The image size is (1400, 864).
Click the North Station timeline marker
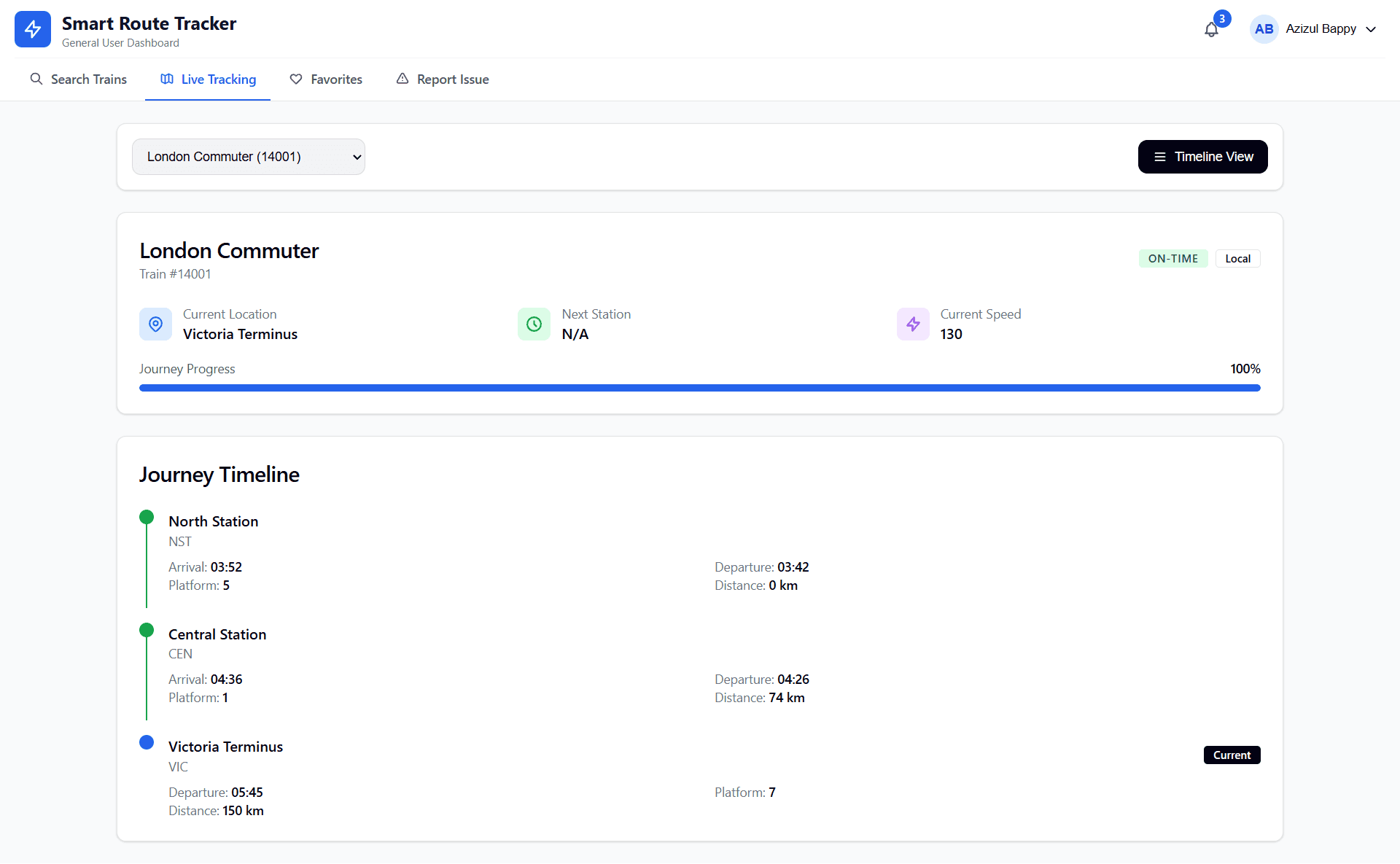pos(147,517)
